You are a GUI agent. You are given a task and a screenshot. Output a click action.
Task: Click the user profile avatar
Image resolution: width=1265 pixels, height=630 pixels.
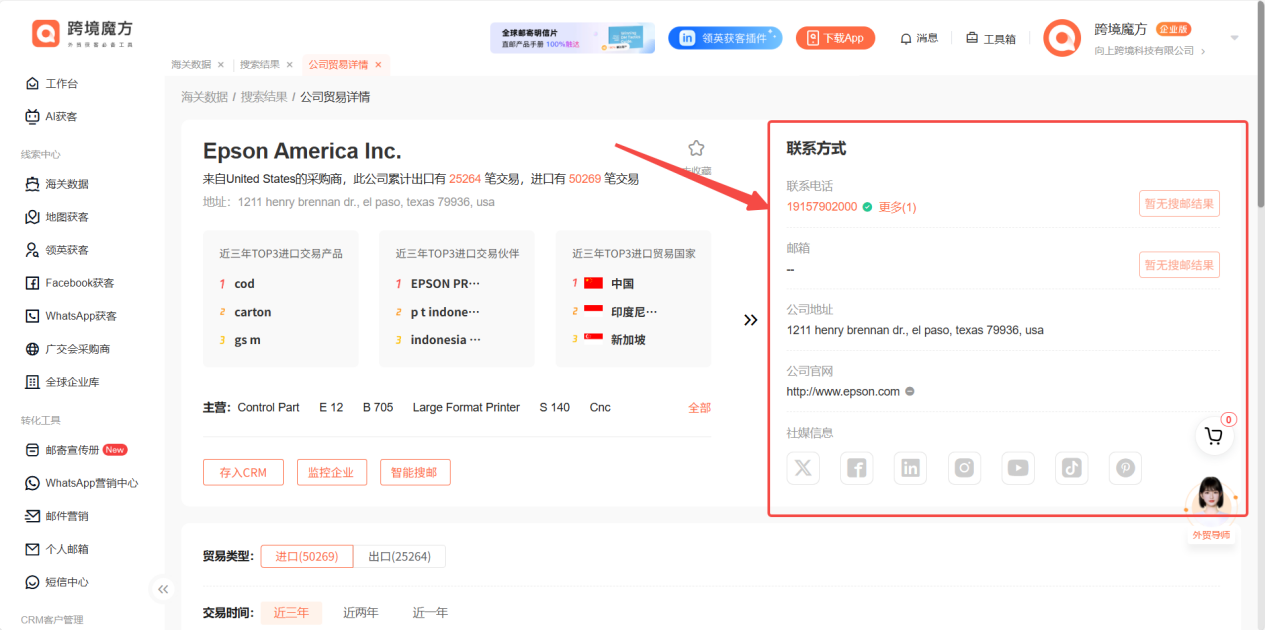pyautogui.click(x=1062, y=38)
